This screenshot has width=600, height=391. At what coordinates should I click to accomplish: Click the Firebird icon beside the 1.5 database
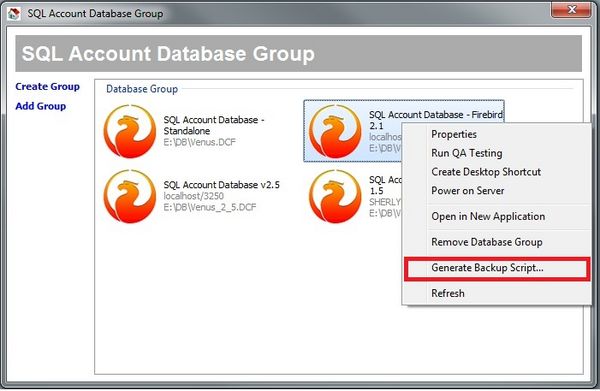tap(335, 196)
